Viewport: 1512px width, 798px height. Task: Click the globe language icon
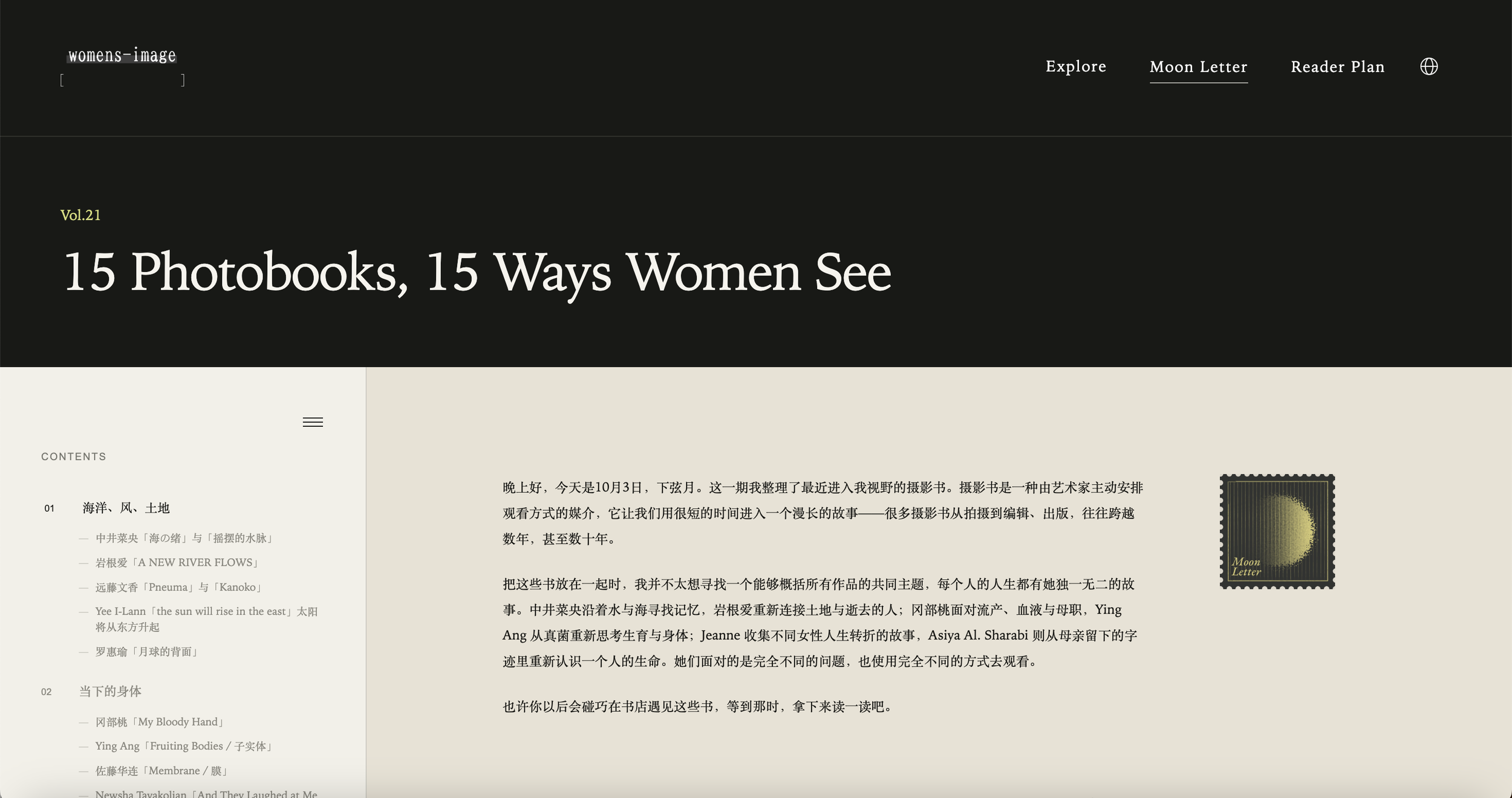coord(1429,66)
